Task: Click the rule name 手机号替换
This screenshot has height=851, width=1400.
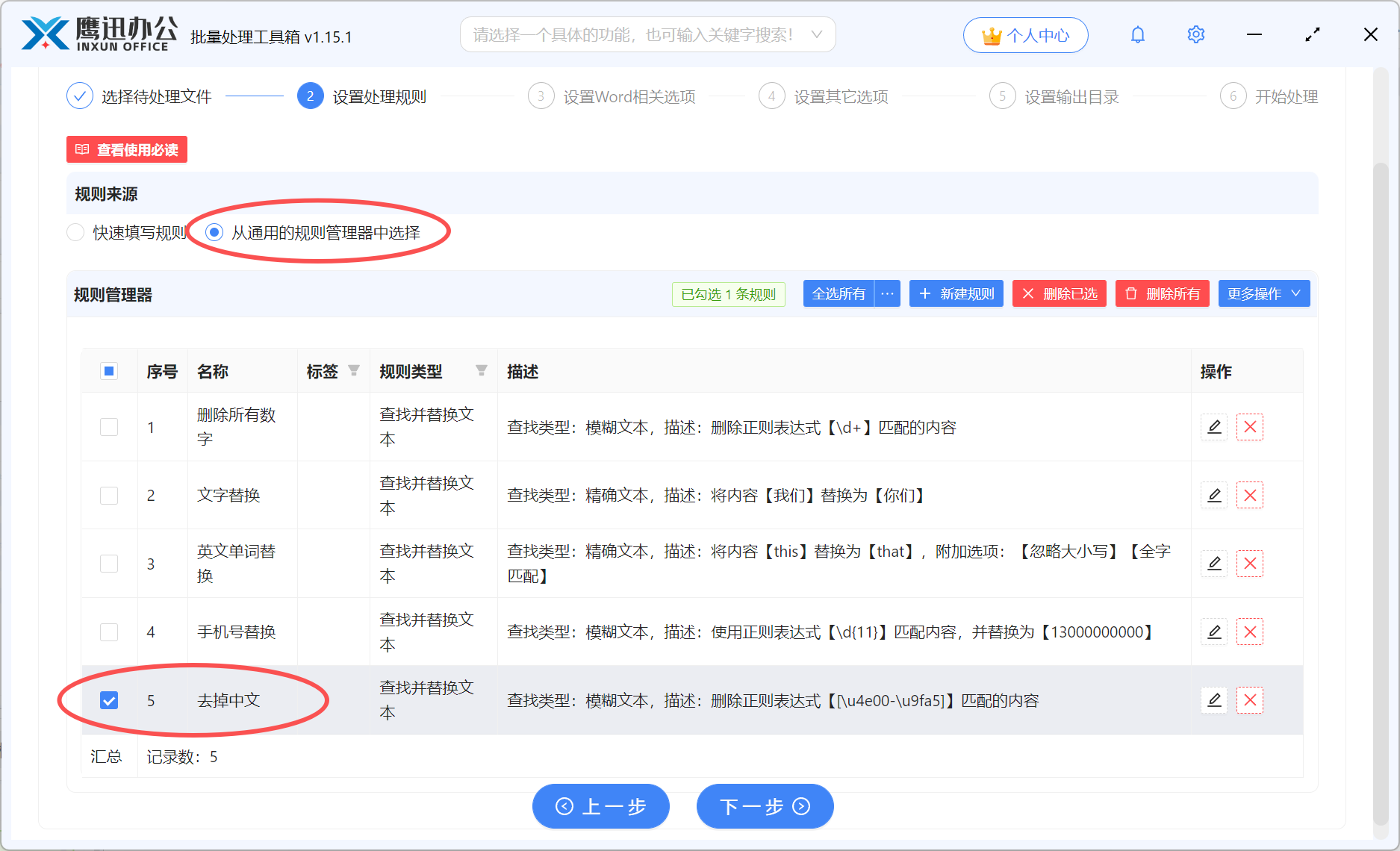Action: pyautogui.click(x=237, y=632)
